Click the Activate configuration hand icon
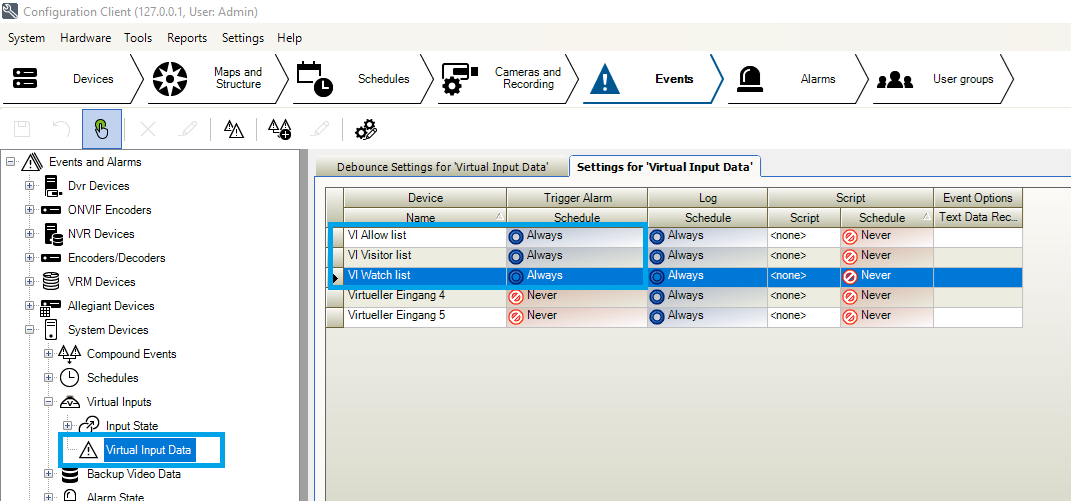 pyautogui.click(x=102, y=129)
